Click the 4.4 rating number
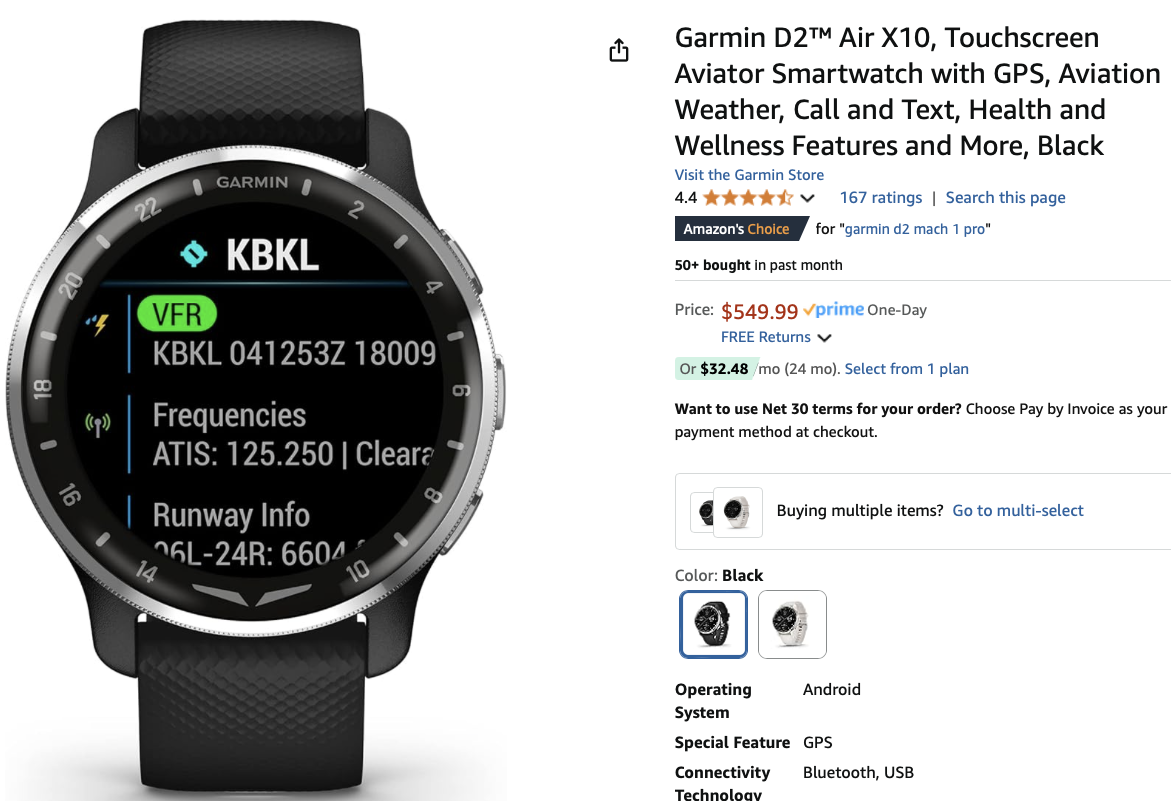The image size is (1171, 801). click(686, 198)
